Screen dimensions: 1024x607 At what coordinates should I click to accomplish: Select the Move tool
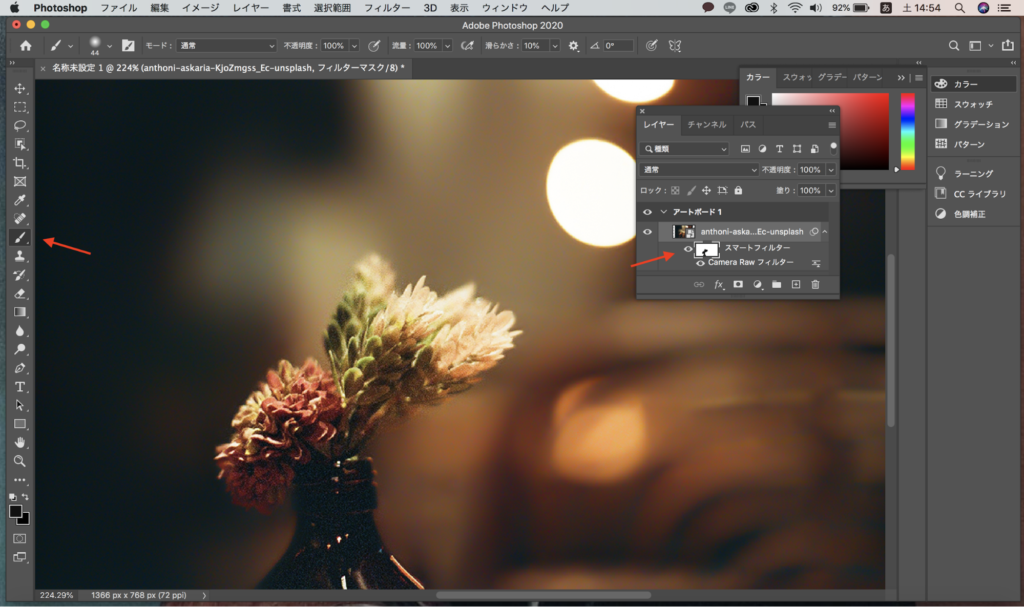pyautogui.click(x=20, y=87)
